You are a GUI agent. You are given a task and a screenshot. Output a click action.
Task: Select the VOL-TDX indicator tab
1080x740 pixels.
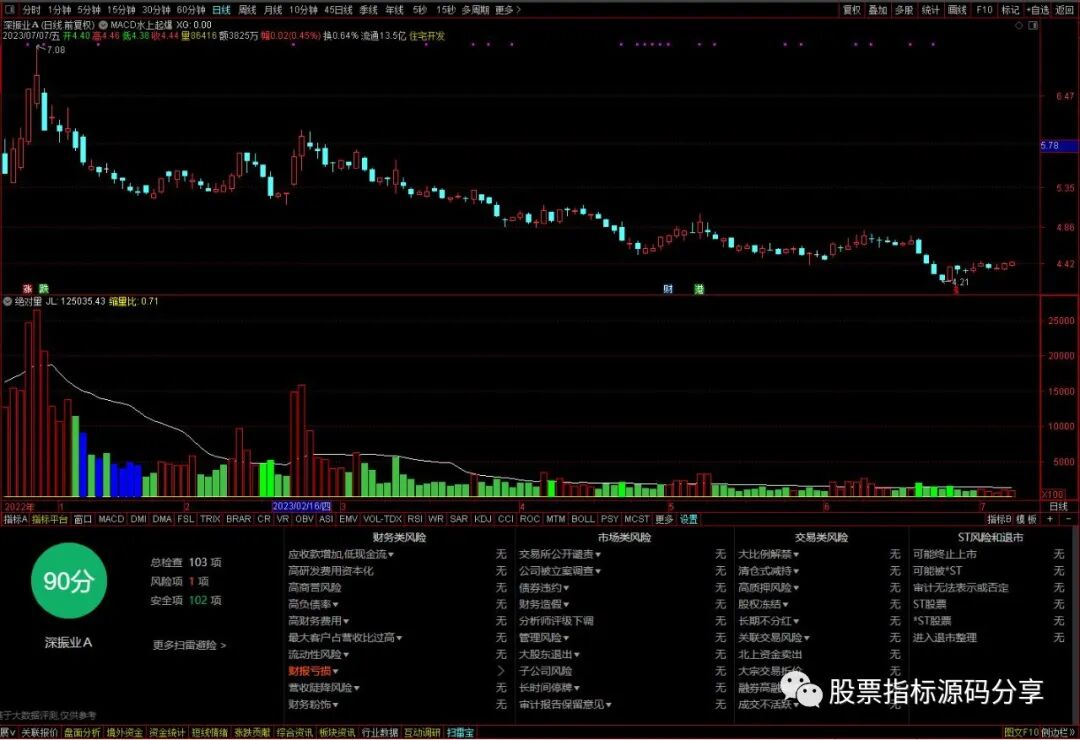point(382,519)
